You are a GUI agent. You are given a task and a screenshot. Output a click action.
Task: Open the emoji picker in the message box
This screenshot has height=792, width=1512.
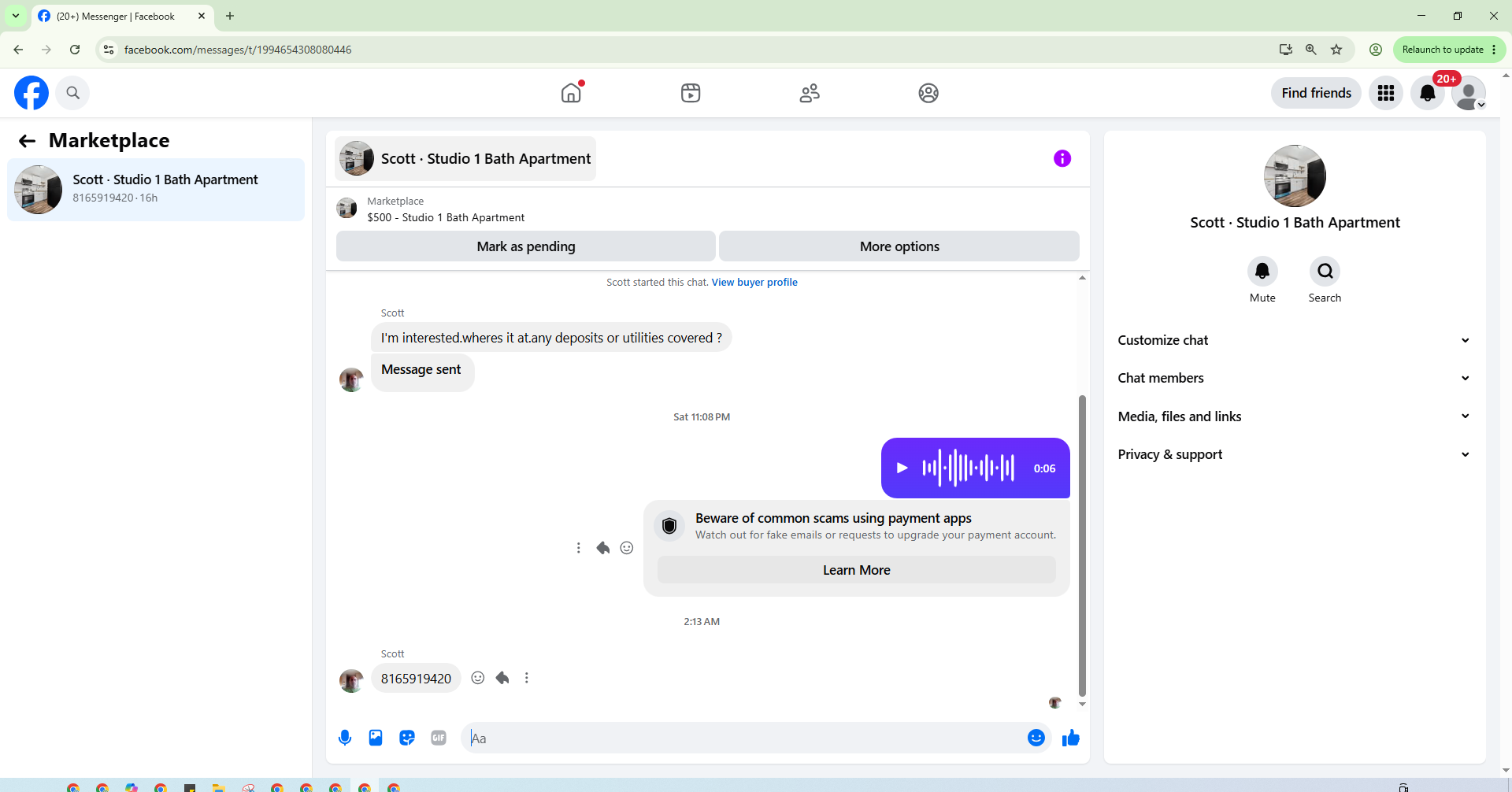(x=1036, y=738)
